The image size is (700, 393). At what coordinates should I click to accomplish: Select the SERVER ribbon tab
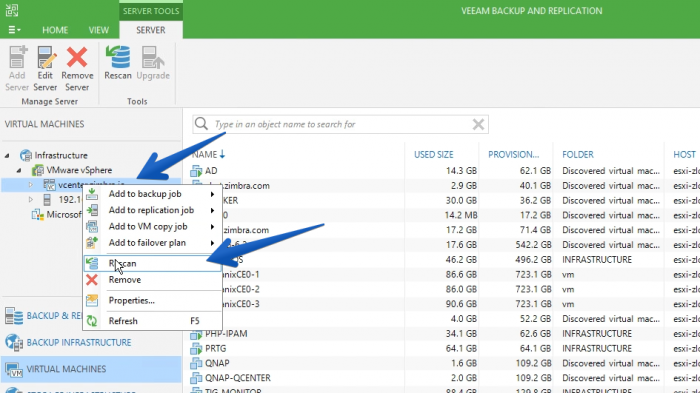(150, 30)
